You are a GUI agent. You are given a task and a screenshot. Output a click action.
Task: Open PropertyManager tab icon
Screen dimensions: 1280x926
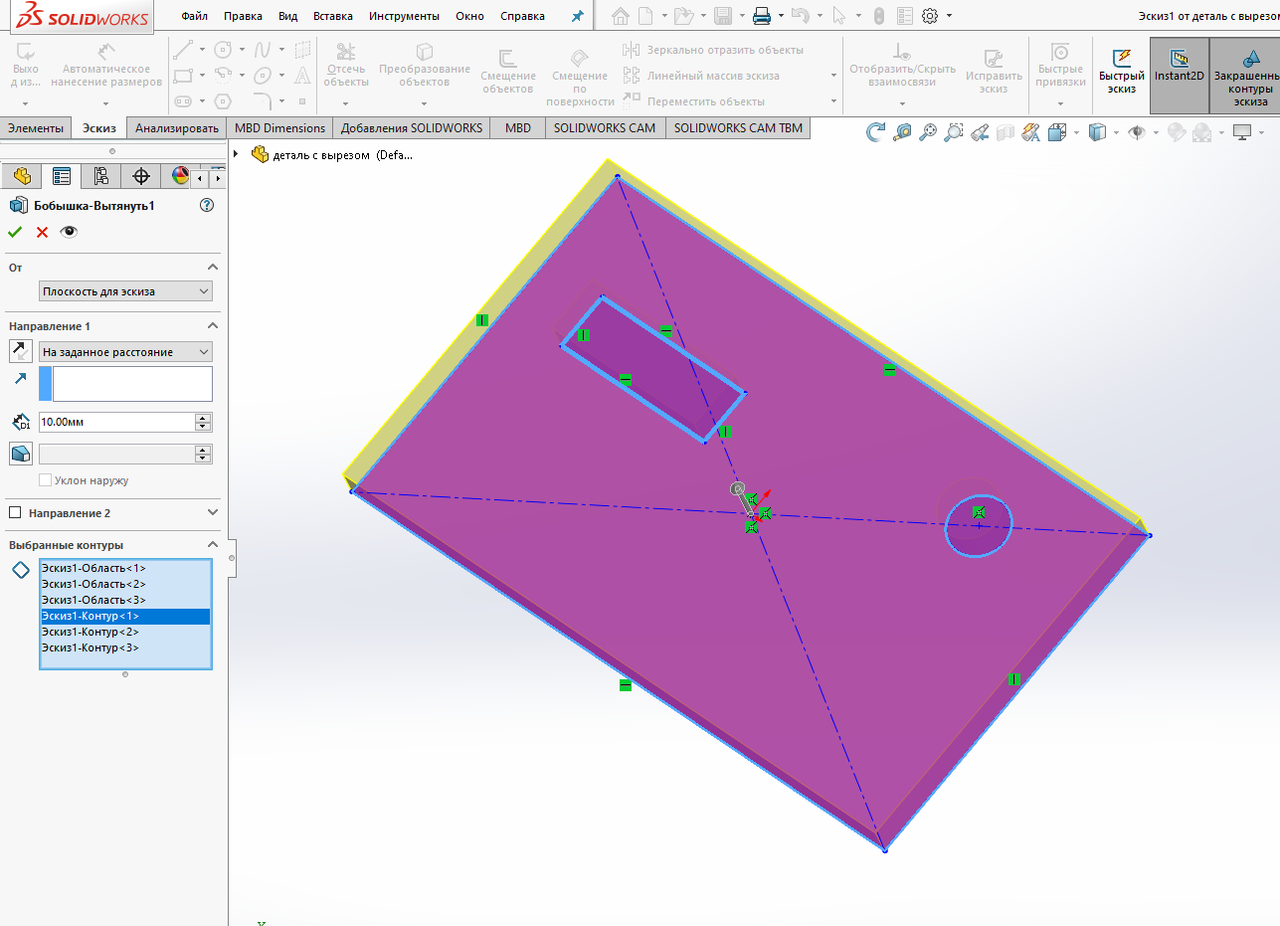(61, 177)
